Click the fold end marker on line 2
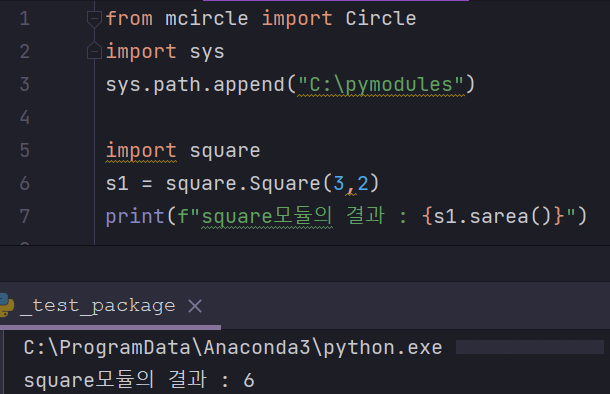Viewport: 610px width, 394px height. coord(94,51)
